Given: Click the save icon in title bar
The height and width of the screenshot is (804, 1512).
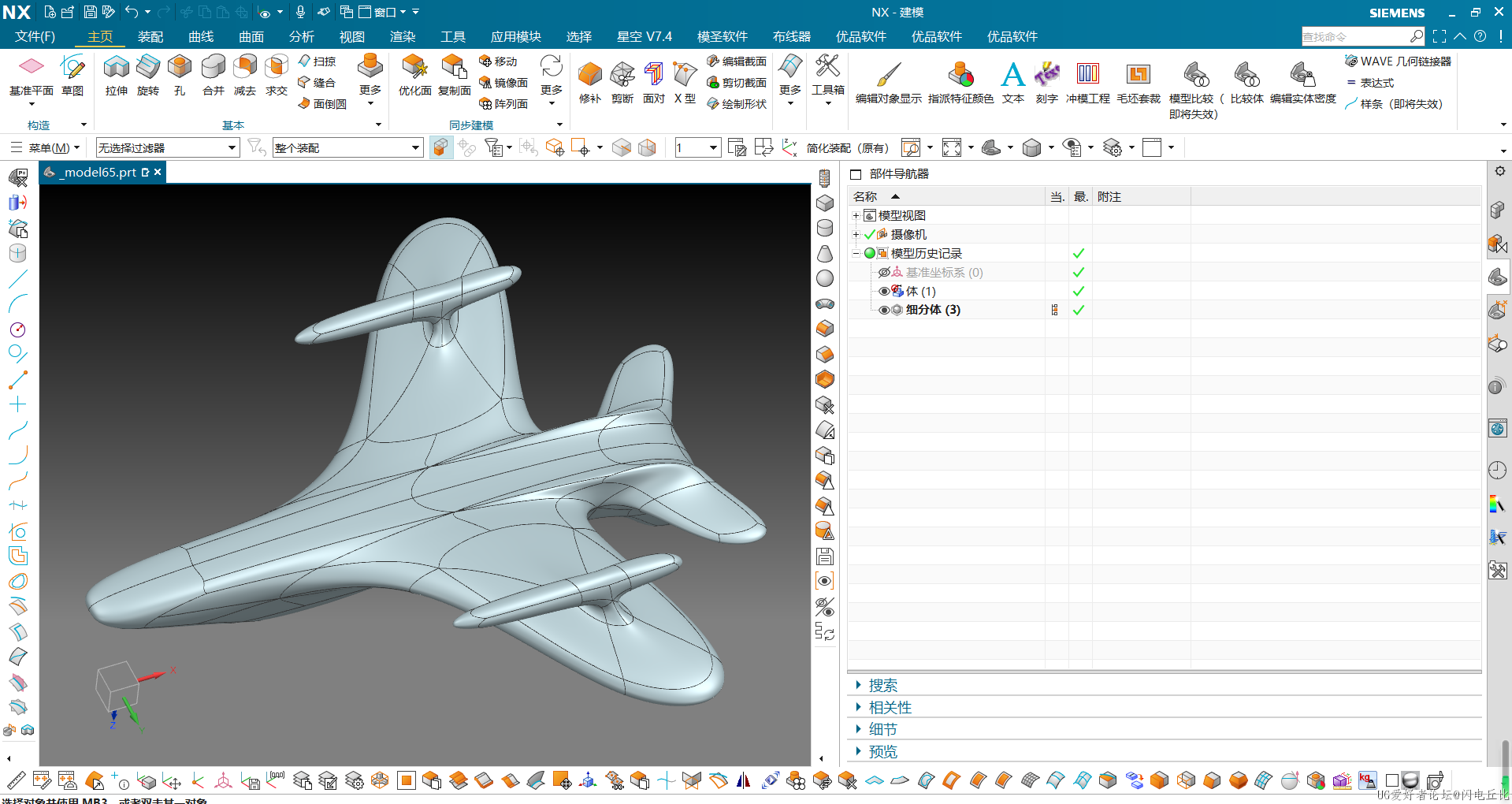Looking at the screenshot, I should pyautogui.click(x=90, y=12).
